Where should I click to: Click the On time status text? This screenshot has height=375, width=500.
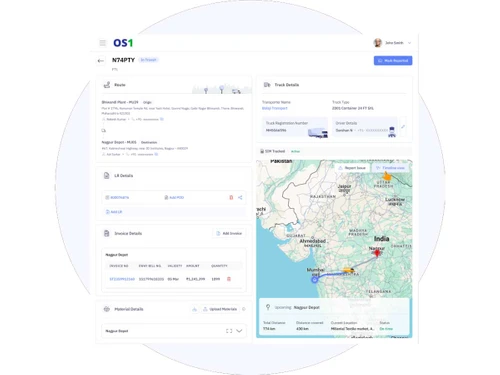coord(386,329)
